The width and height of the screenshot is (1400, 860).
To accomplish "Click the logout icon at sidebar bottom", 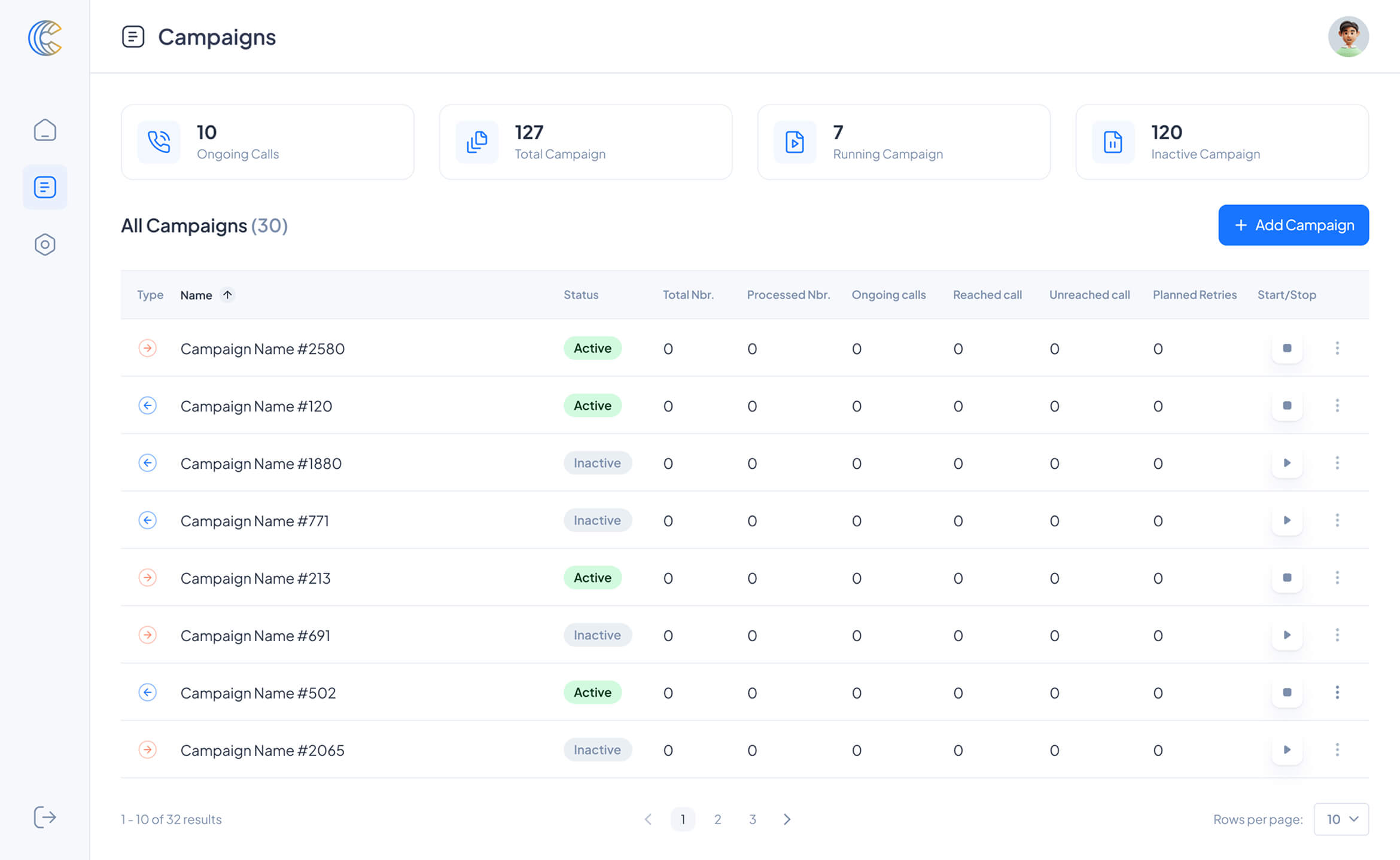I will pyautogui.click(x=45, y=817).
